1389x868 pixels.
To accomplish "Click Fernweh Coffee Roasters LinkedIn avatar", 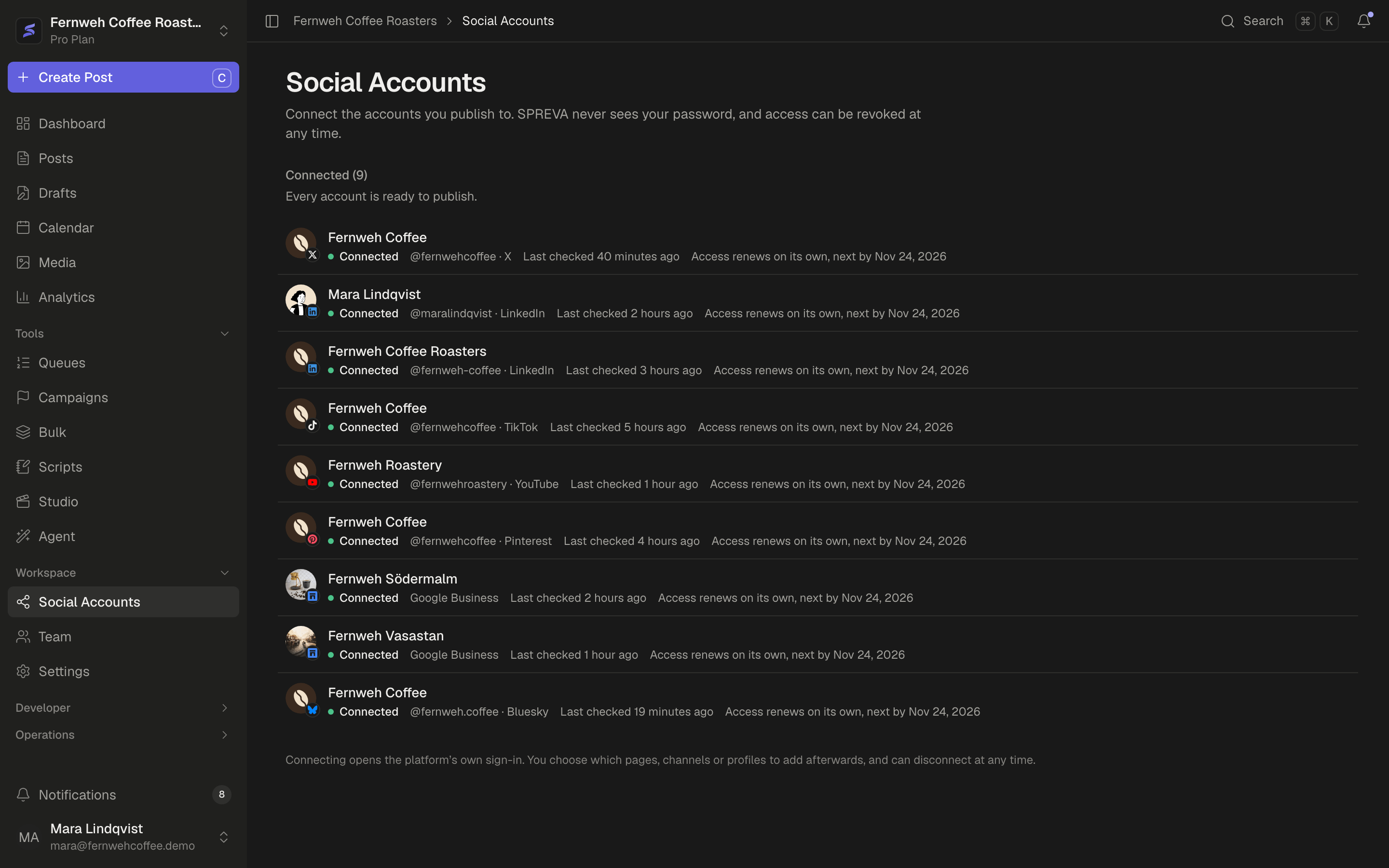I will click(301, 357).
